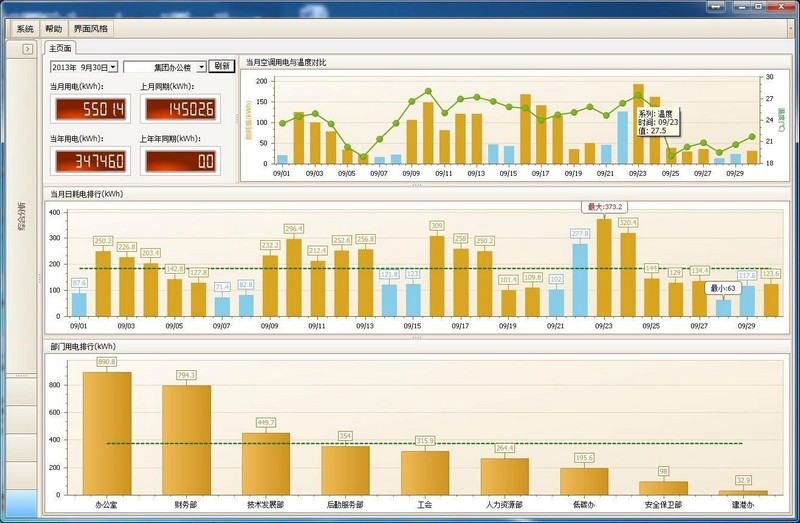Switch to the 主页面 tab

click(60, 48)
